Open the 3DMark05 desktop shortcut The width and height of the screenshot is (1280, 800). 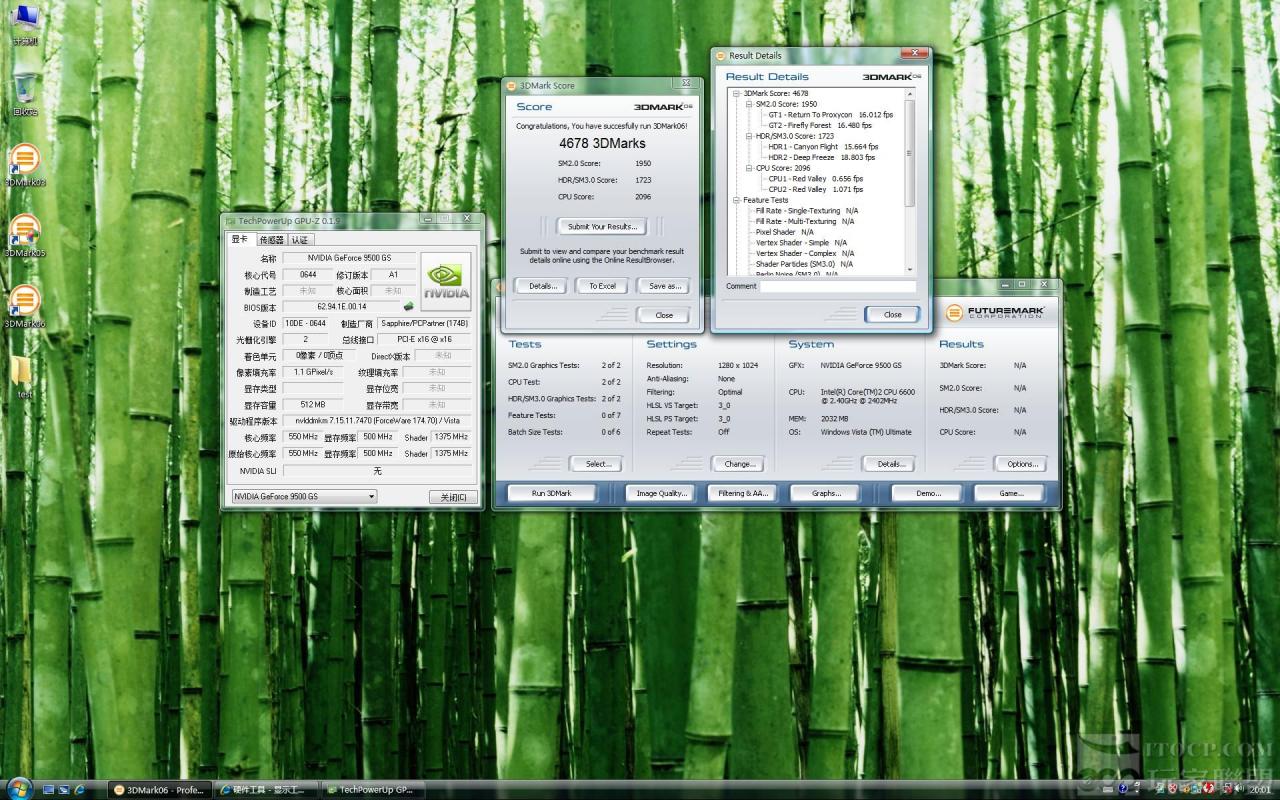25,236
